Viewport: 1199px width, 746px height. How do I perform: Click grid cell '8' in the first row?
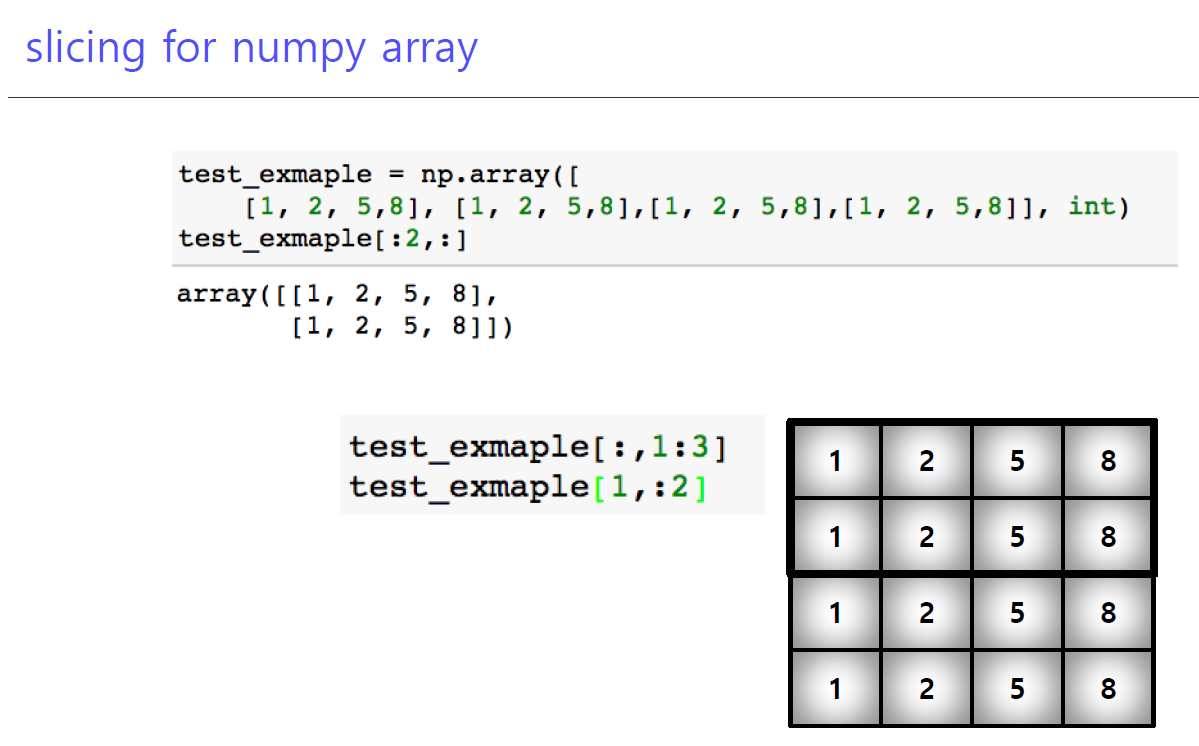(x=1108, y=461)
